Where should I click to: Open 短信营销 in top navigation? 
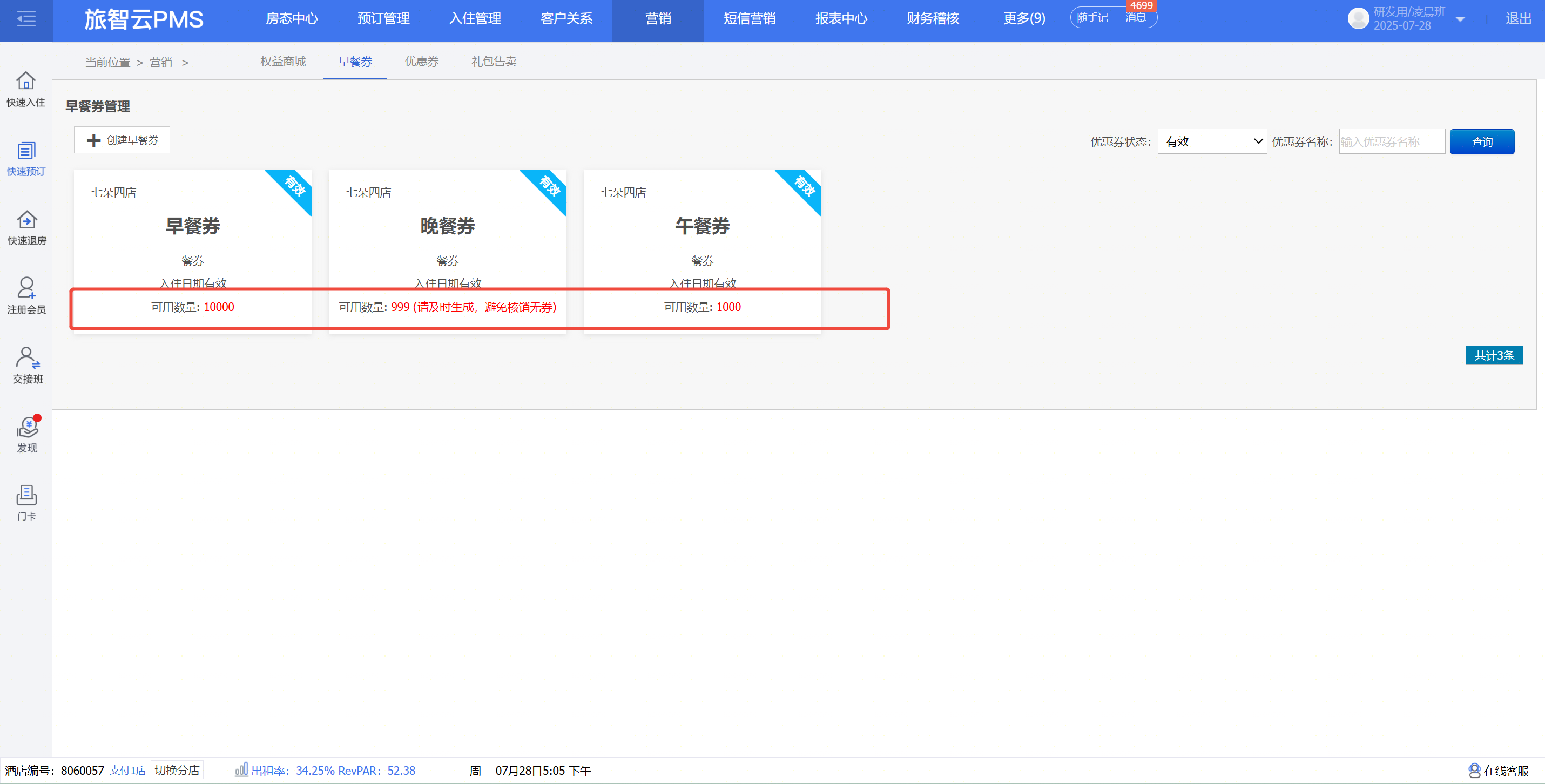pyautogui.click(x=750, y=18)
